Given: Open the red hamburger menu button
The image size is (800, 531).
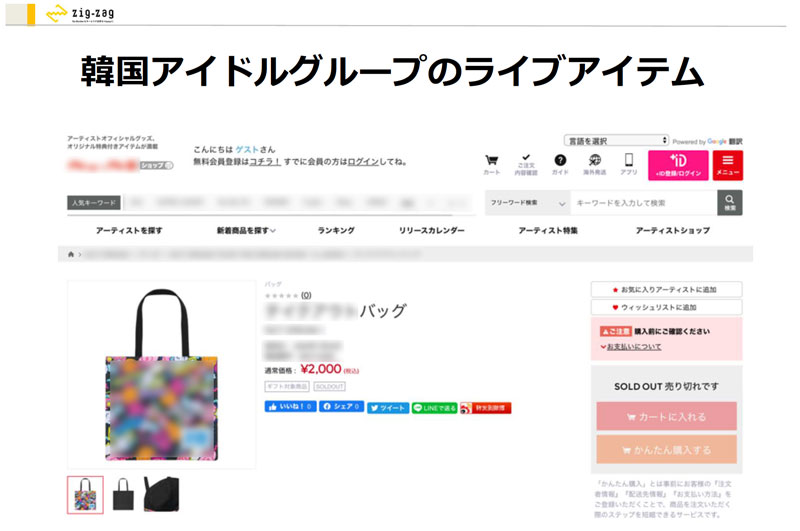Looking at the screenshot, I should point(728,165).
